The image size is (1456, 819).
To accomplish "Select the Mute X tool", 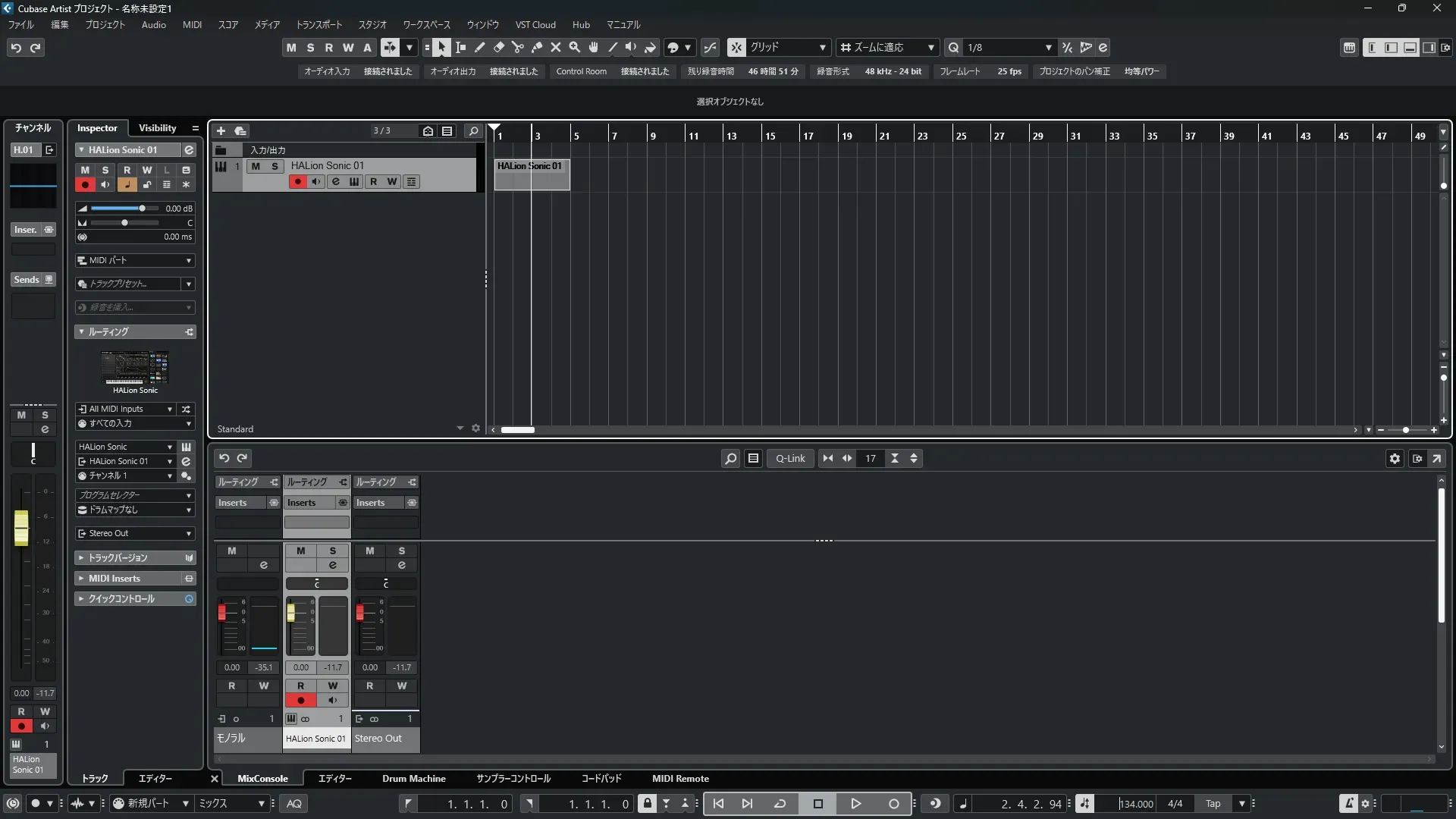I will pos(556,47).
